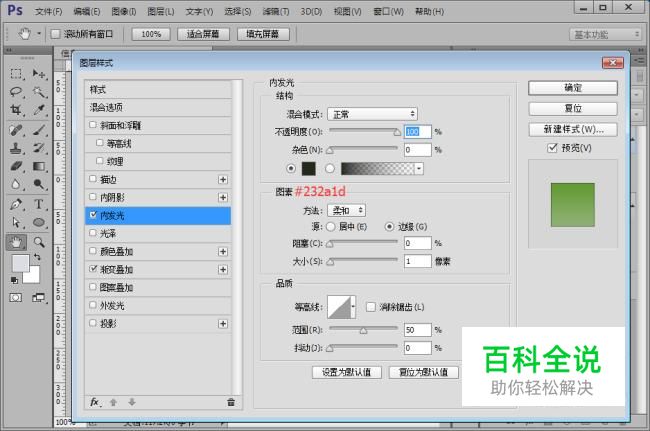Select the Pen tool
The image size is (650, 431).
[16, 204]
